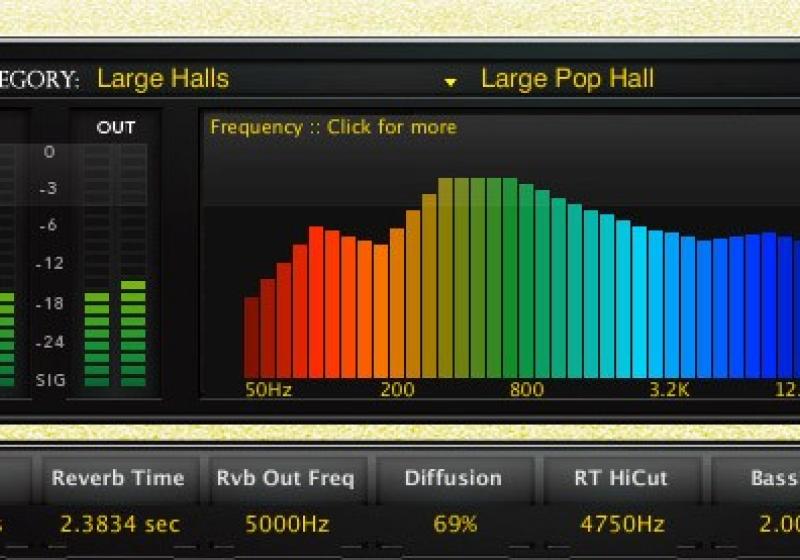
Task: Select the Reverb Time parameter button
Action: point(118,478)
